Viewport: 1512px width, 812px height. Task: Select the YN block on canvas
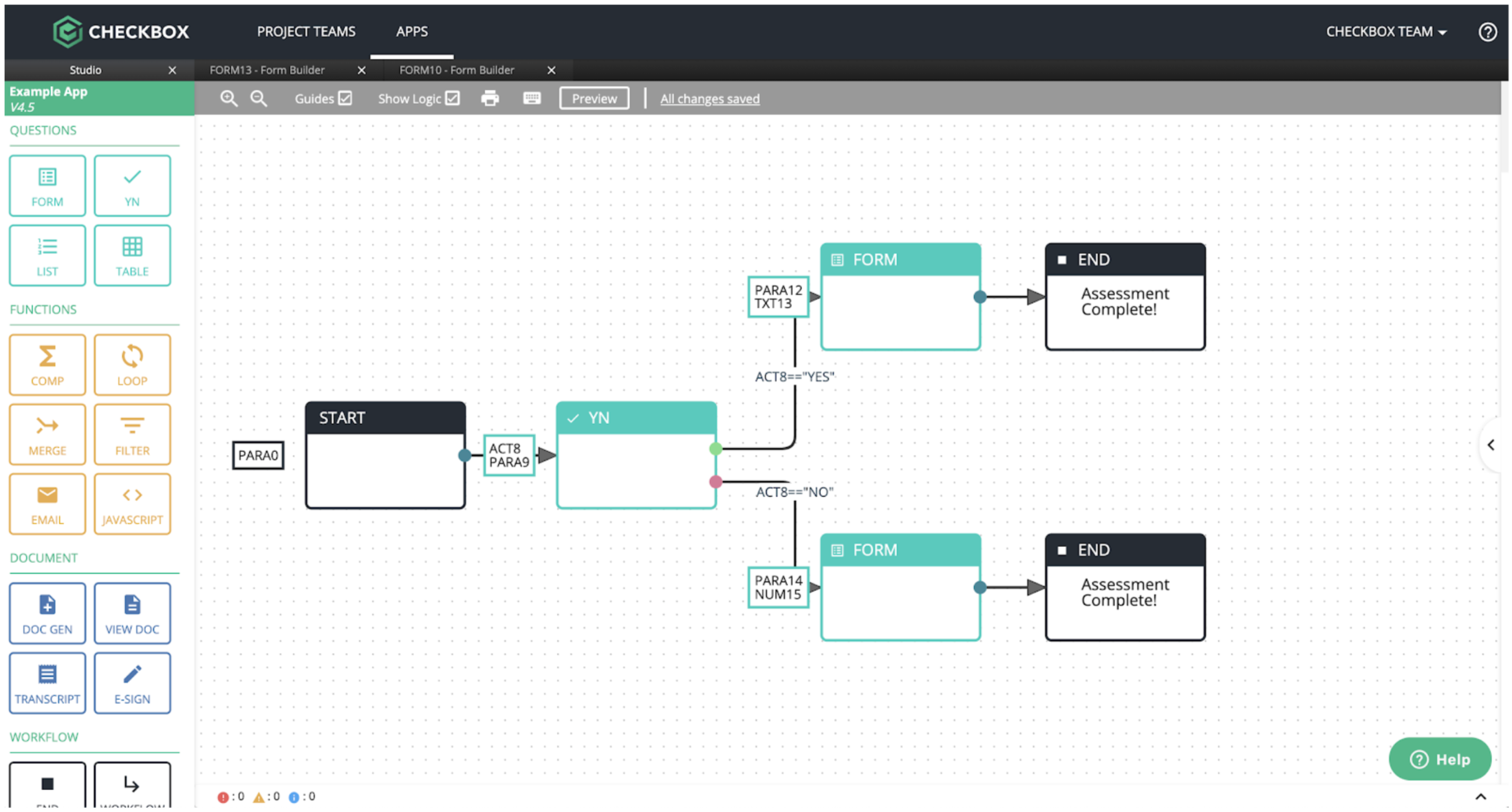tap(636, 456)
